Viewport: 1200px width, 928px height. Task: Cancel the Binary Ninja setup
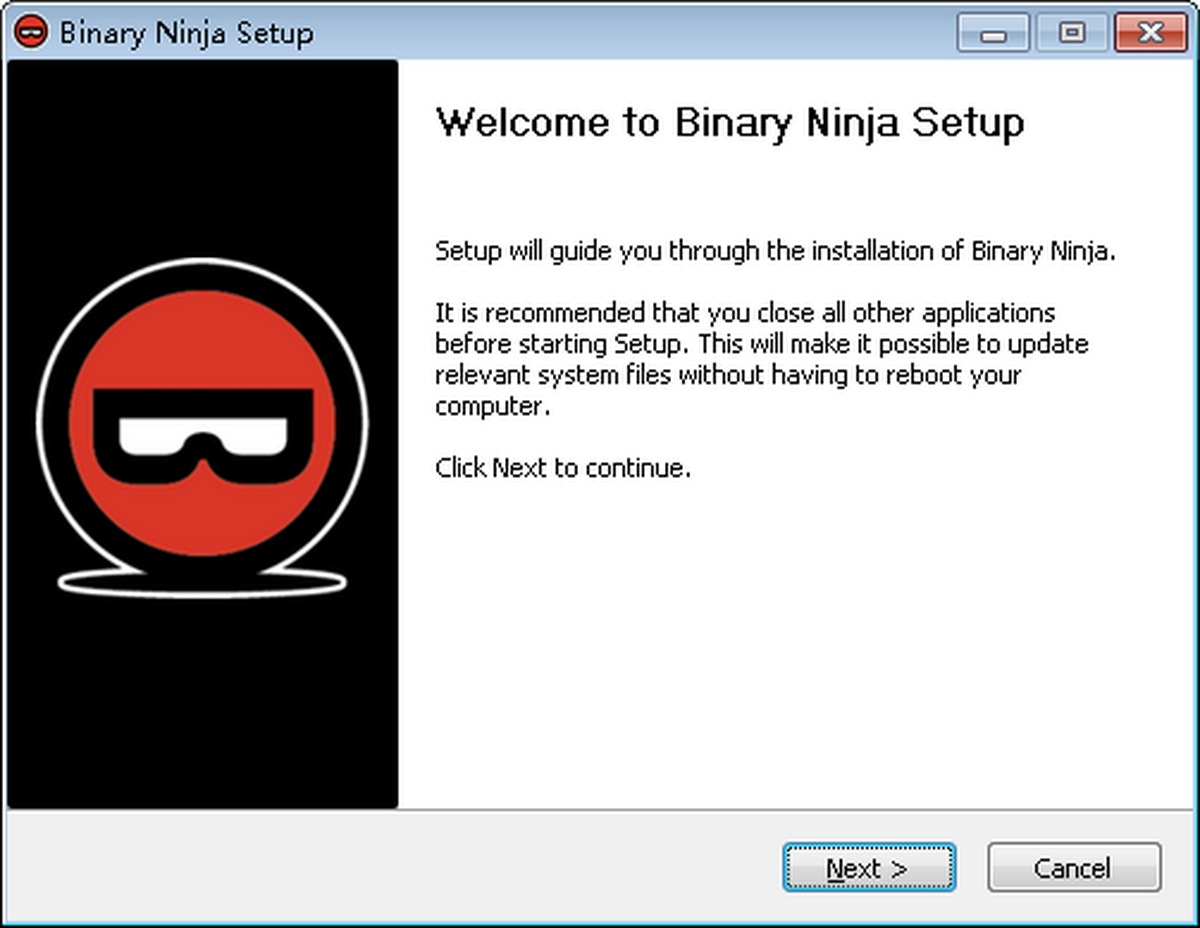[x=1074, y=867]
